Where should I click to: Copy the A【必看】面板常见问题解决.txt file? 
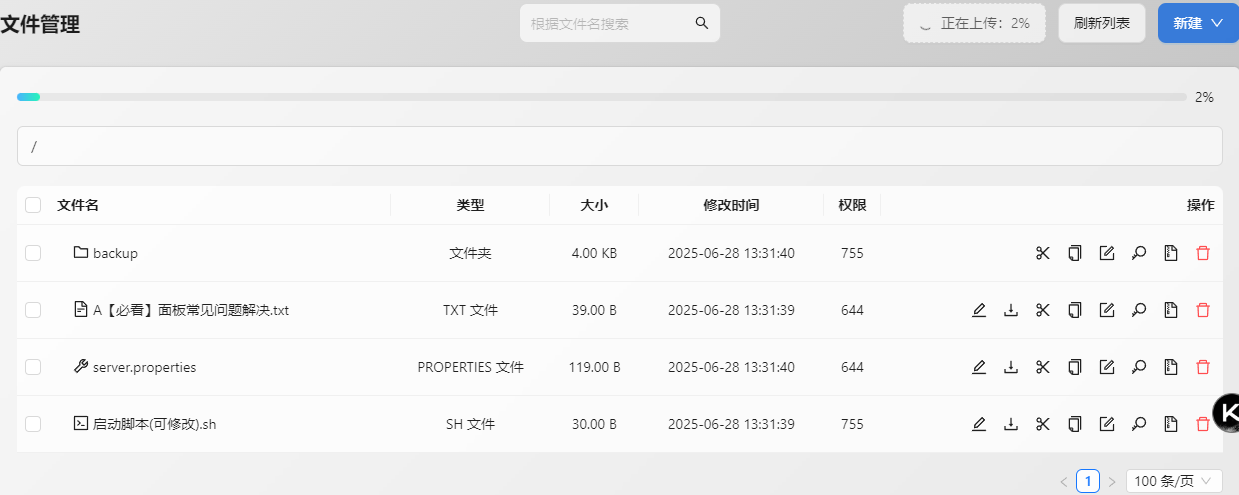(1075, 310)
